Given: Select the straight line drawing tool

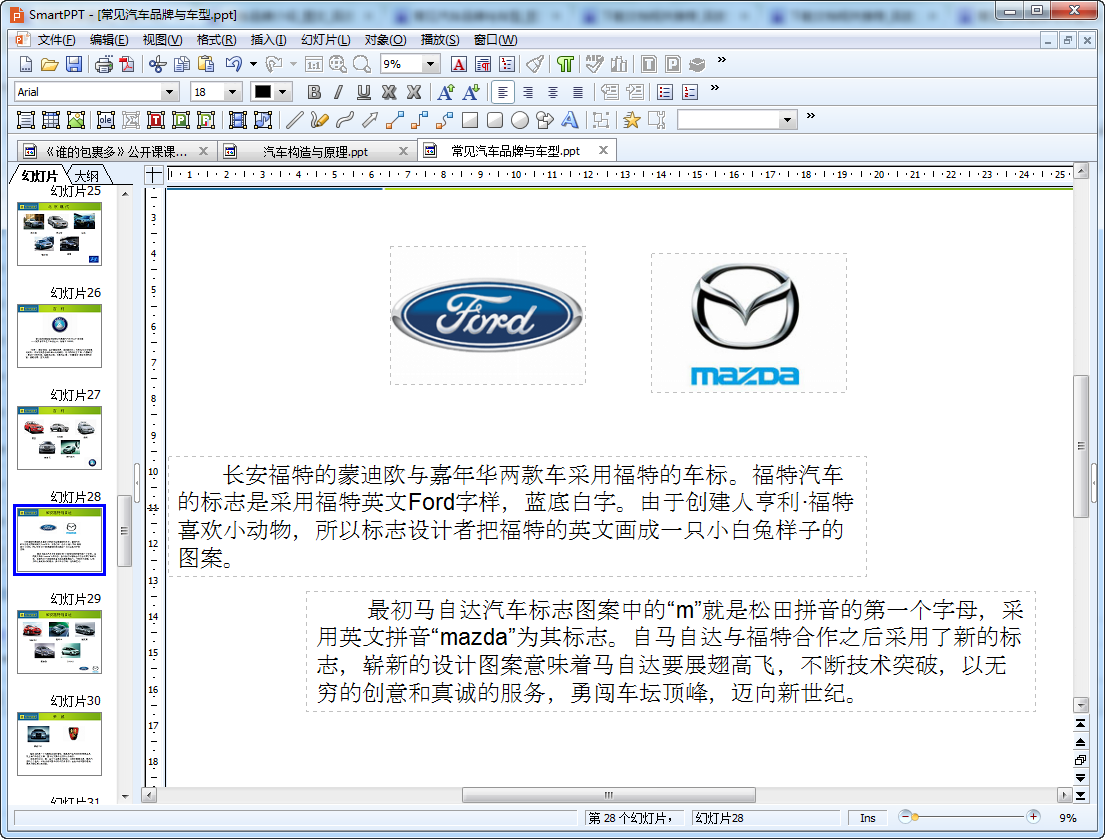Looking at the screenshot, I should tap(294, 120).
